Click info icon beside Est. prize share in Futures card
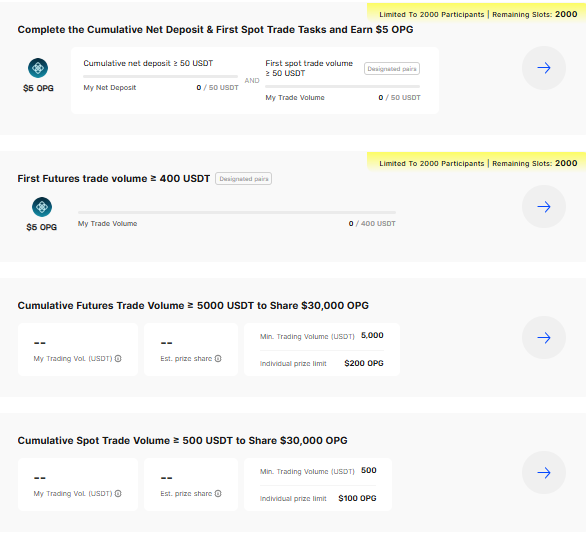 (218, 359)
